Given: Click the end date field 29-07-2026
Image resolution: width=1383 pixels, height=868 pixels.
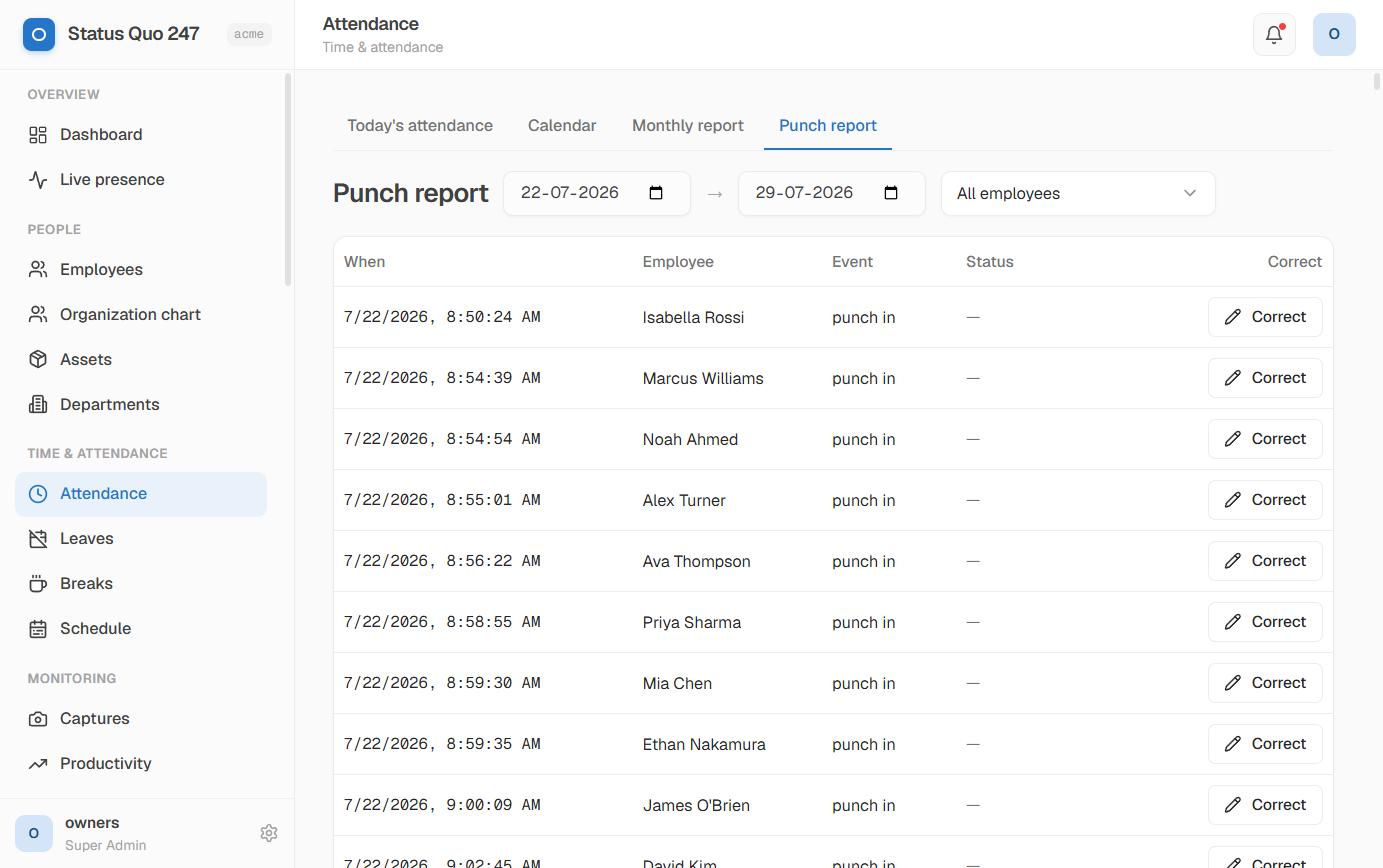Looking at the screenshot, I should (832, 193).
